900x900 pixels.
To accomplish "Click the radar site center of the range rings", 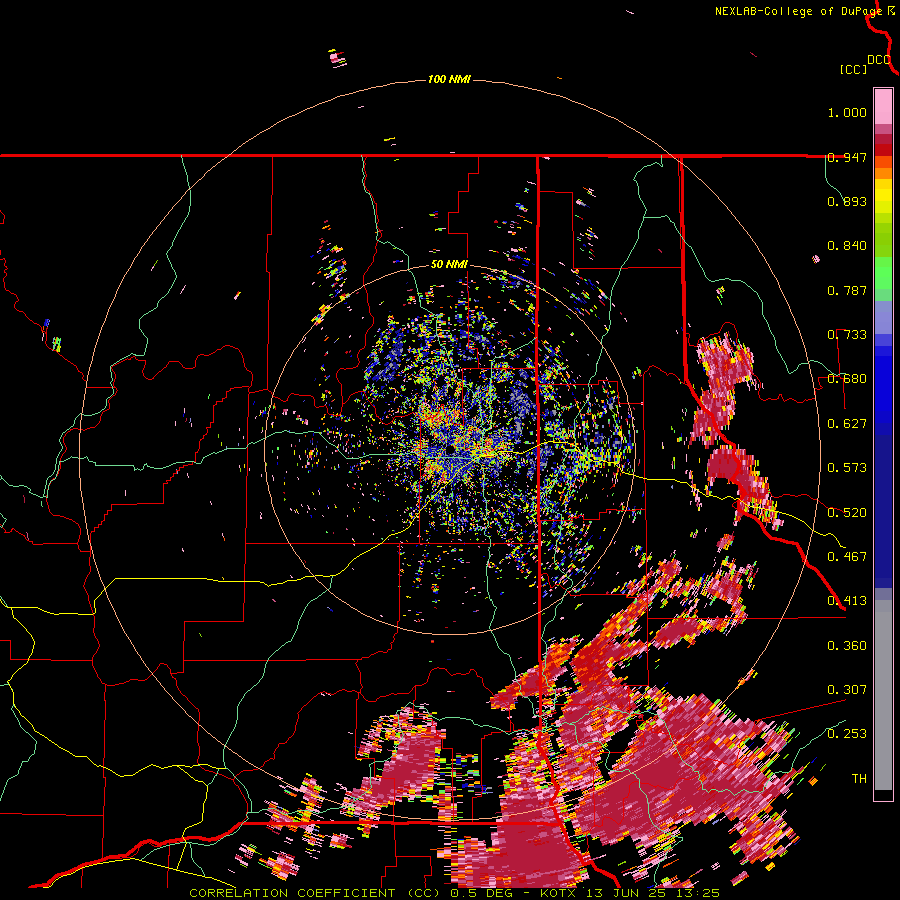I will coord(450,449).
